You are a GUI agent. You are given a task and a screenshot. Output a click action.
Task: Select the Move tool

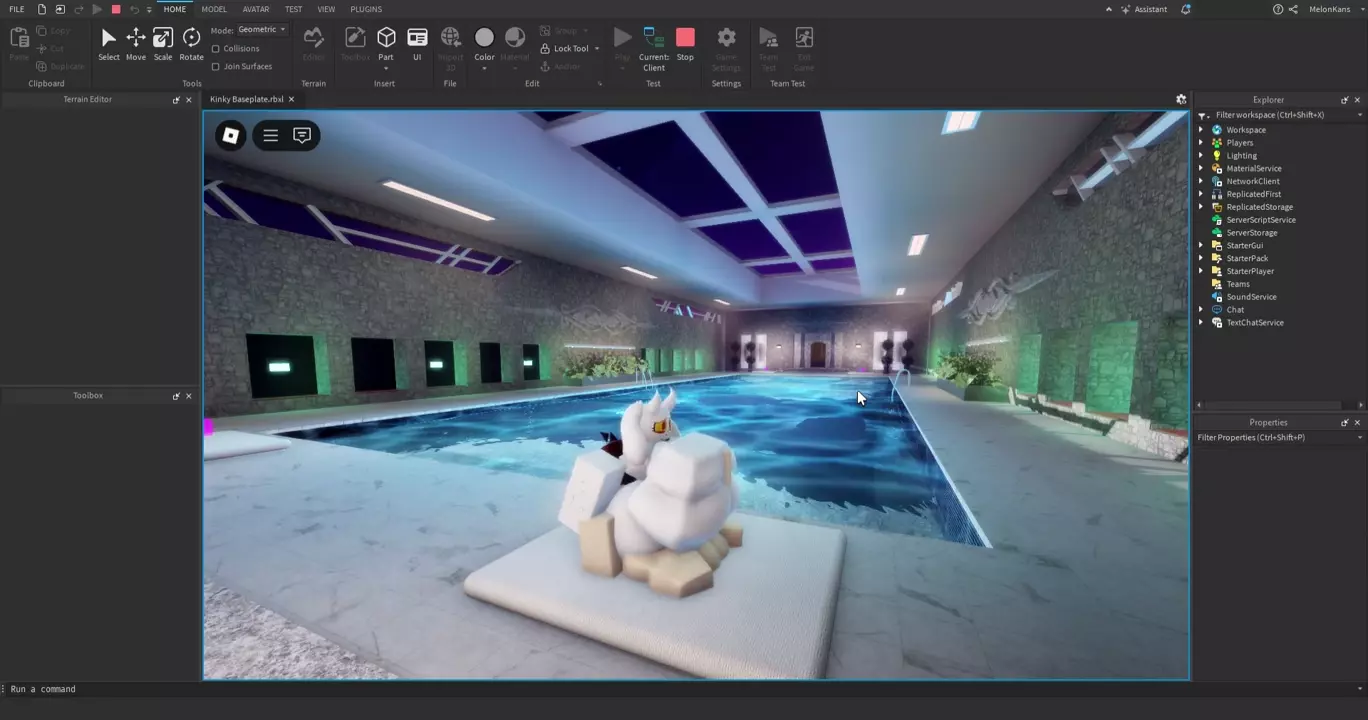(x=136, y=44)
